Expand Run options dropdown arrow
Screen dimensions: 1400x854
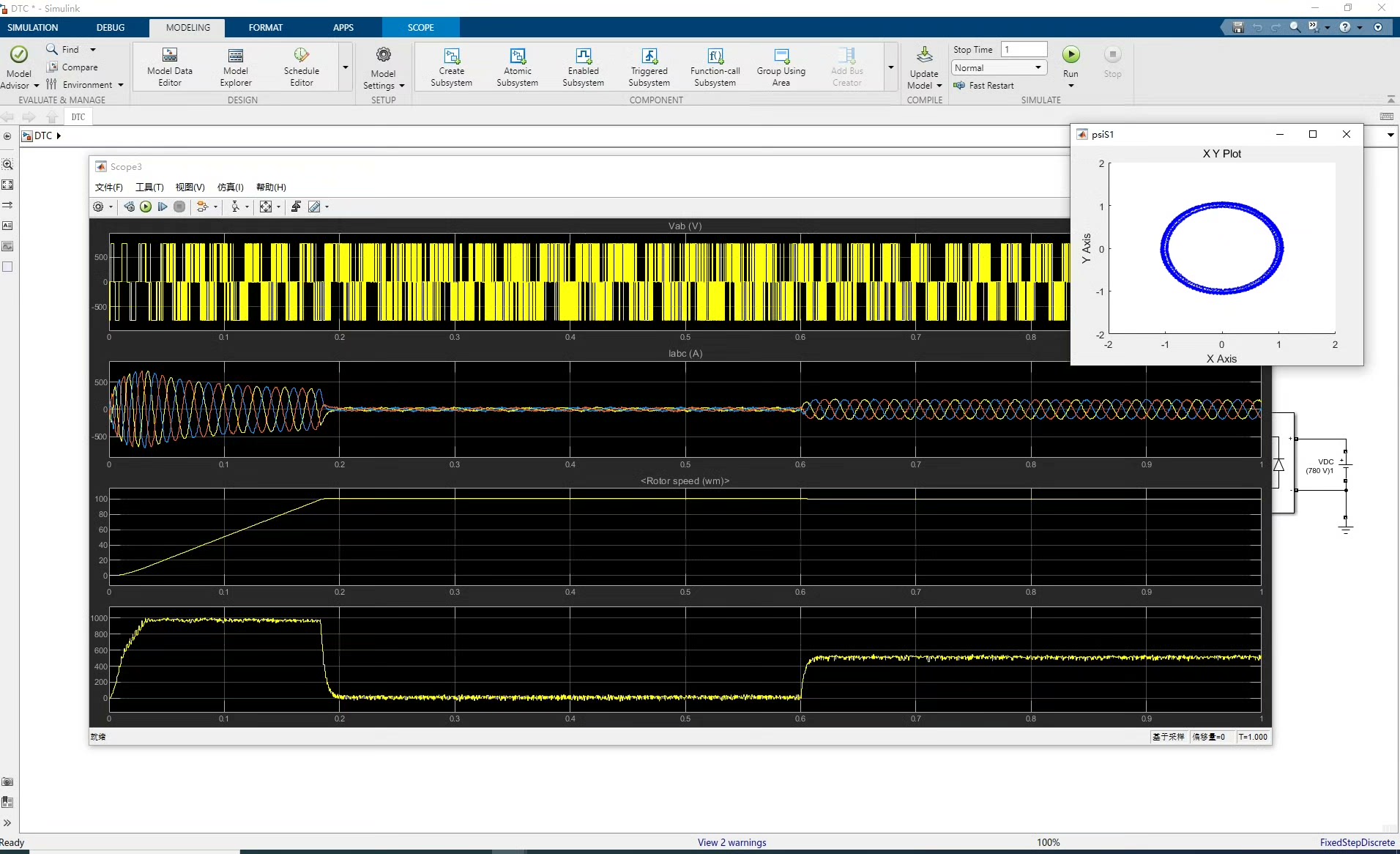coord(1071,86)
